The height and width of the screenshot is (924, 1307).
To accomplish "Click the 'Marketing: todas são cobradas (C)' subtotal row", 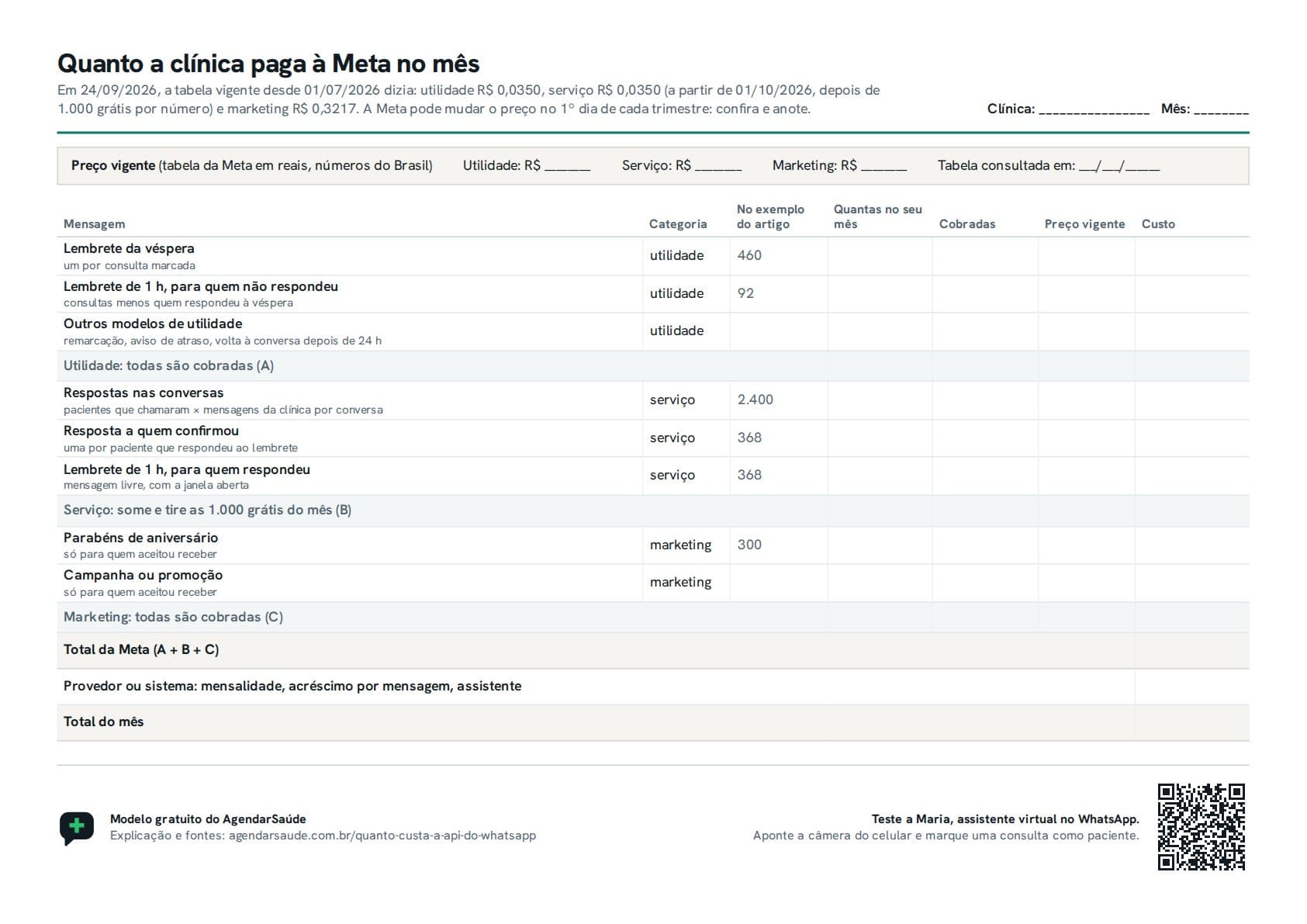I will [652, 618].
